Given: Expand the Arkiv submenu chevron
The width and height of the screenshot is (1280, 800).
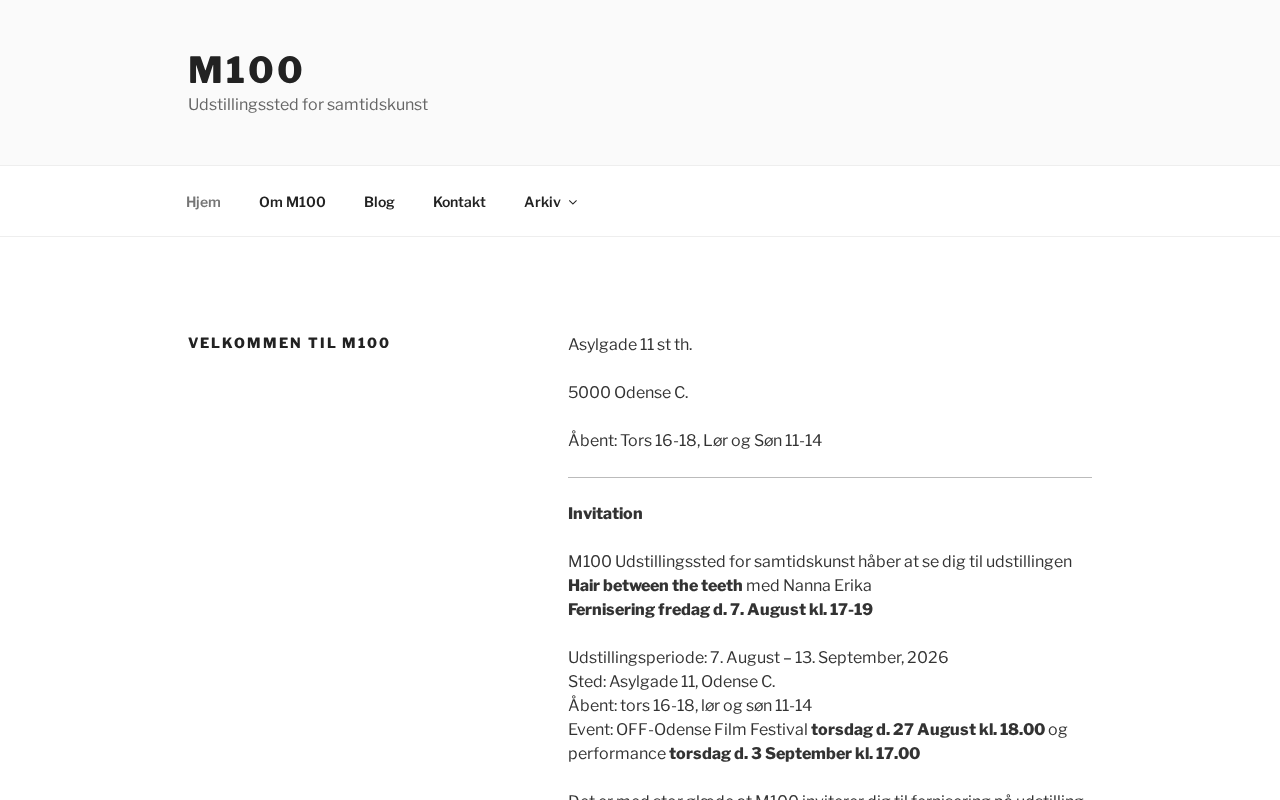Looking at the screenshot, I should point(573,202).
